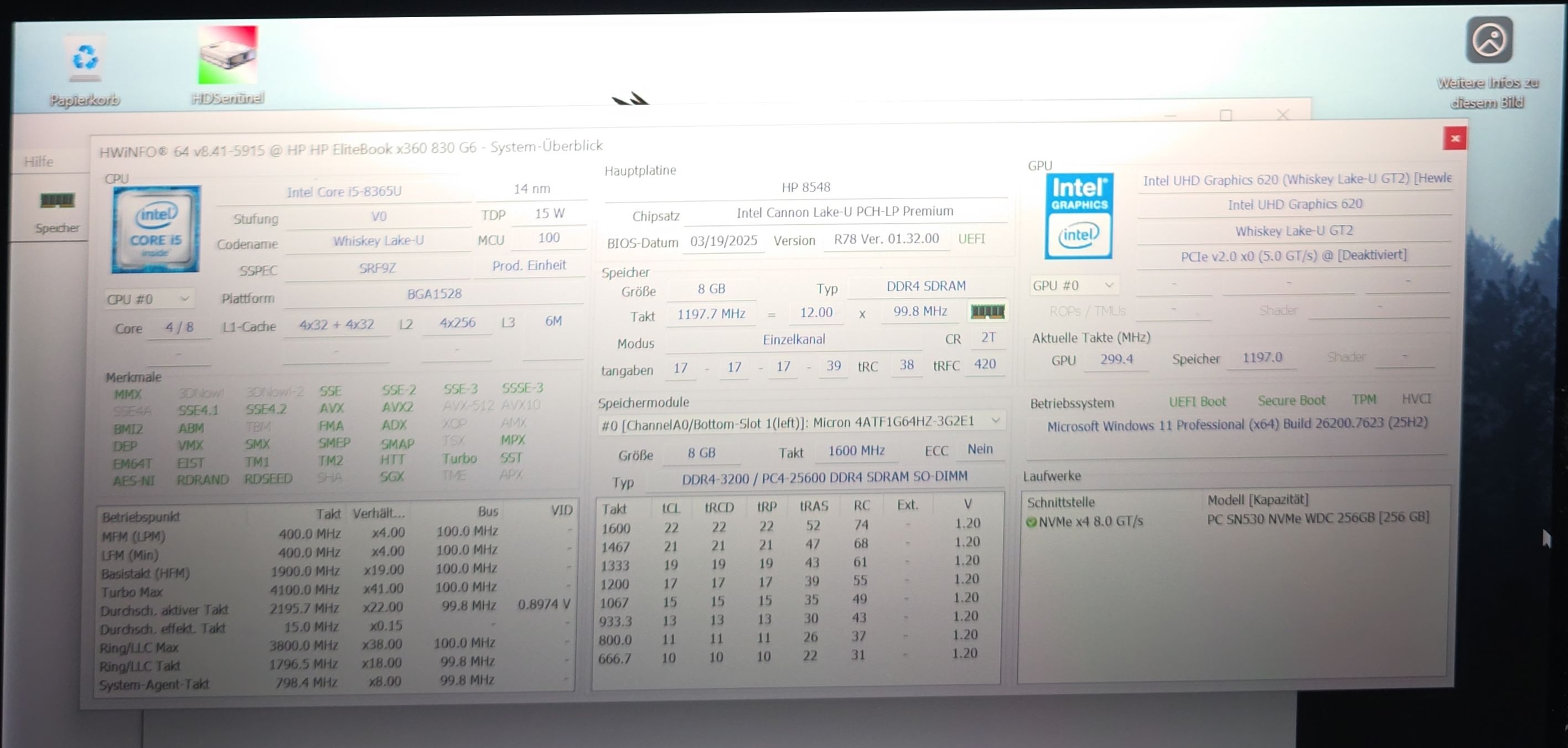Open the Speicher toolbar icon in HWiNFO

(x=56, y=211)
